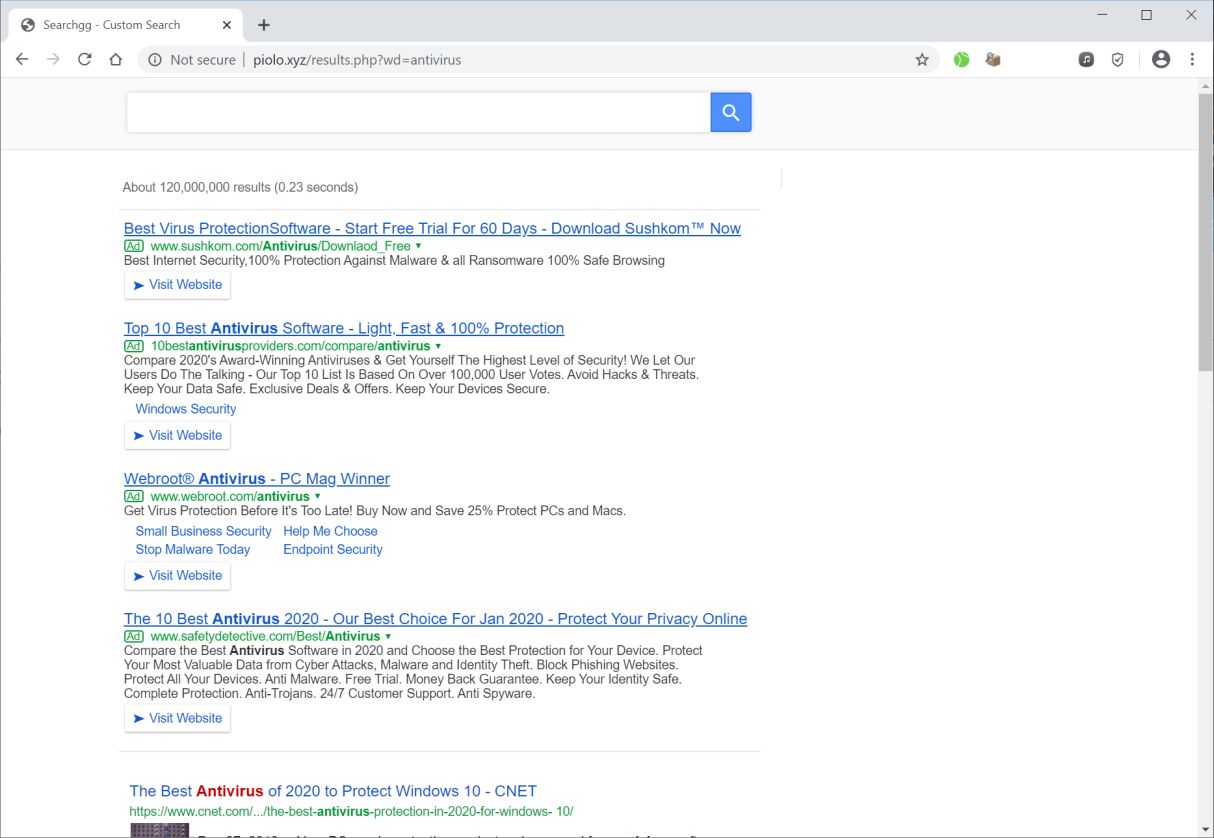Click the green tennis ball extension icon
The image size is (1214, 838).
point(961,60)
